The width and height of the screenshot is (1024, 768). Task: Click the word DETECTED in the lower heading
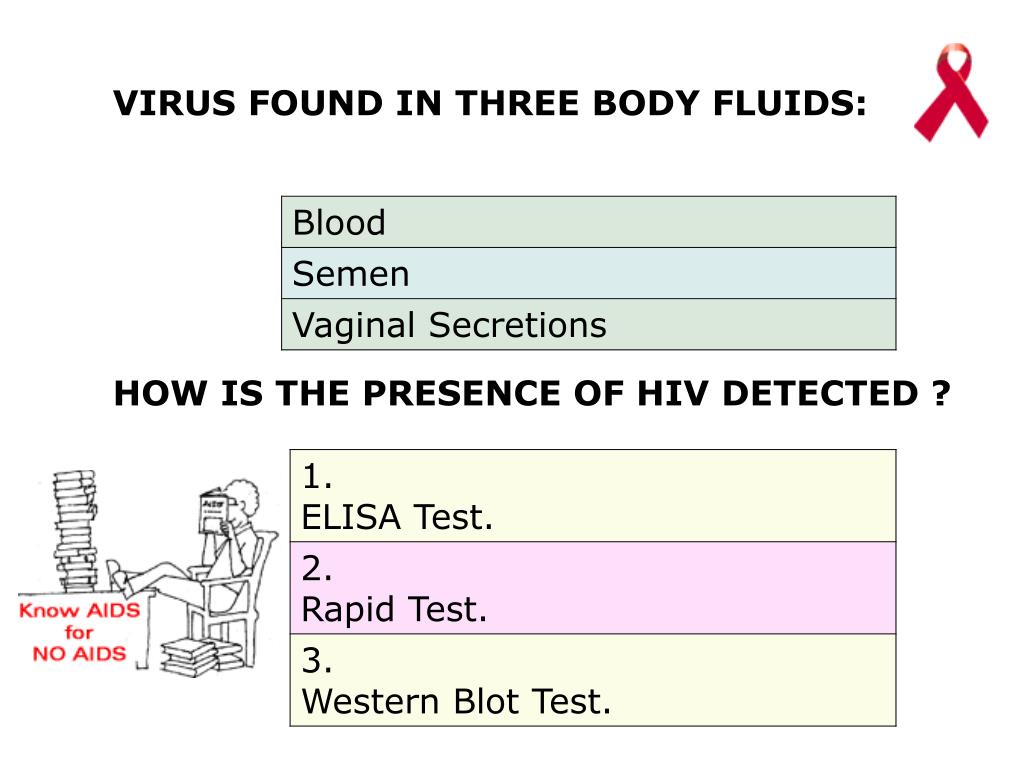pos(820,393)
